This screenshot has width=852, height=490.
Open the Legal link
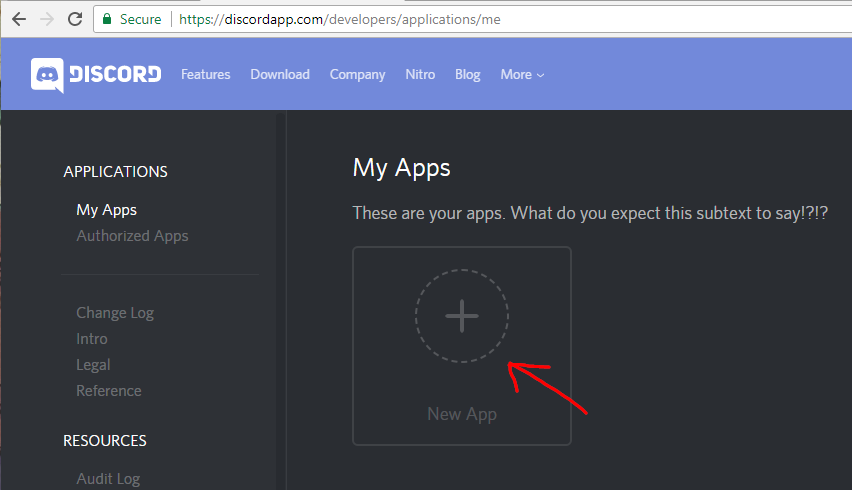pos(93,365)
